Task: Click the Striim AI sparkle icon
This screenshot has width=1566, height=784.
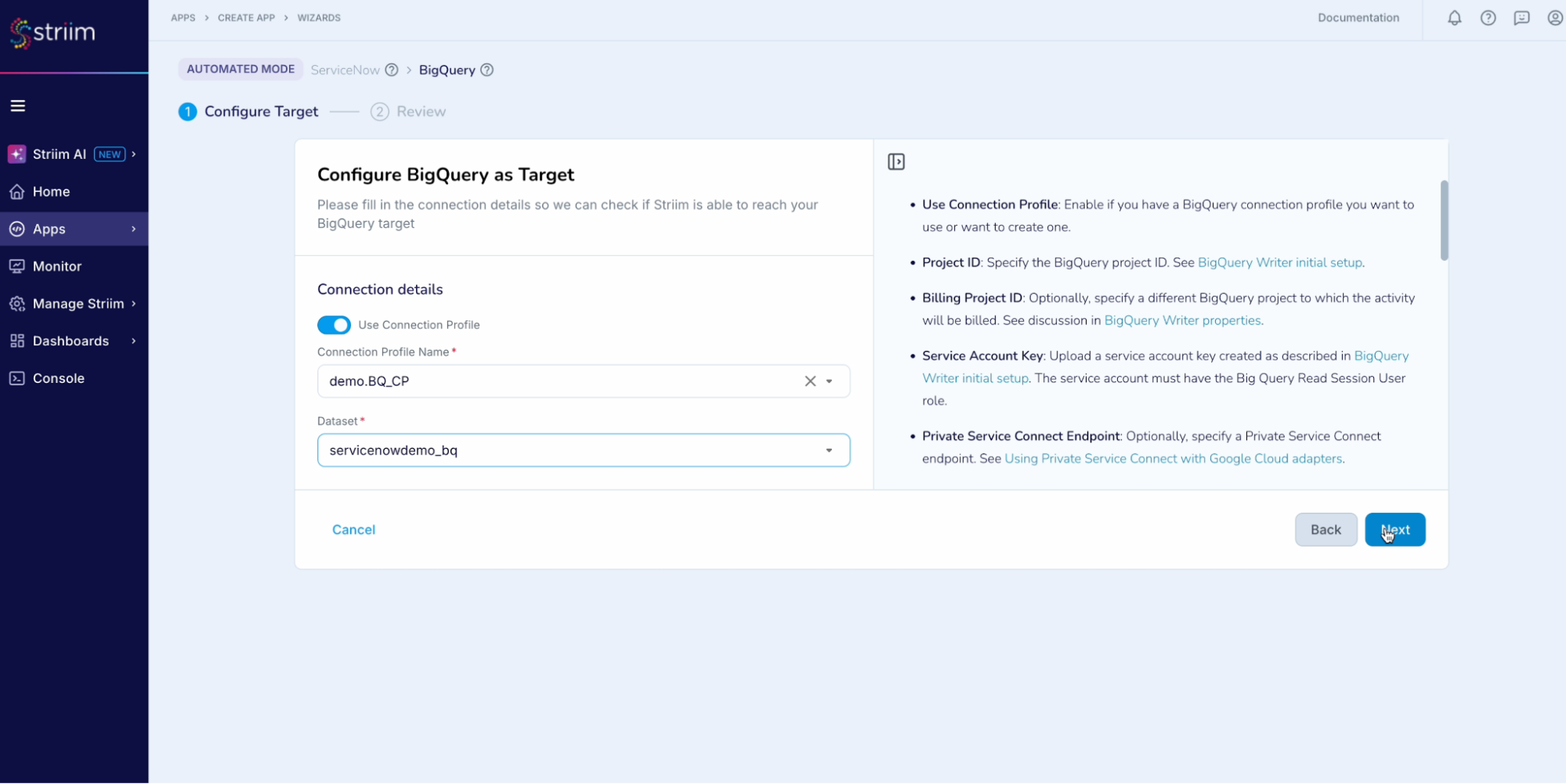Action: [x=16, y=154]
